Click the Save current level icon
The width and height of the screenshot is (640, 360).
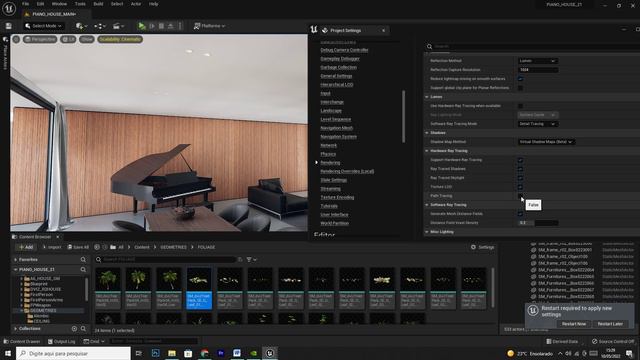[x=9, y=26]
